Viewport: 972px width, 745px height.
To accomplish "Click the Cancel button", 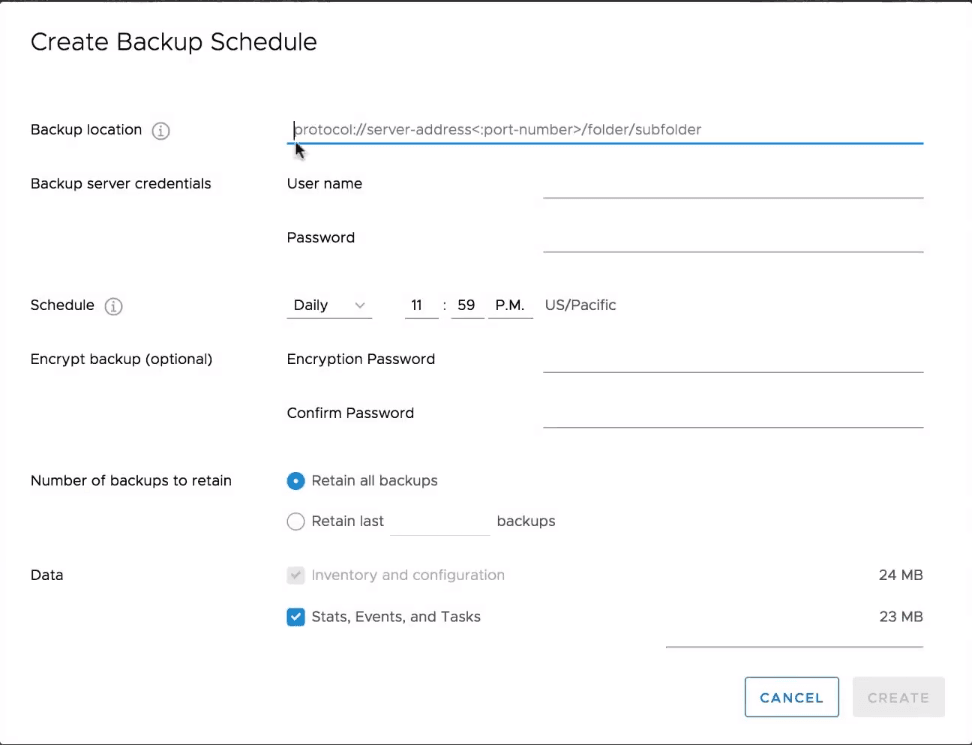I will 791,698.
